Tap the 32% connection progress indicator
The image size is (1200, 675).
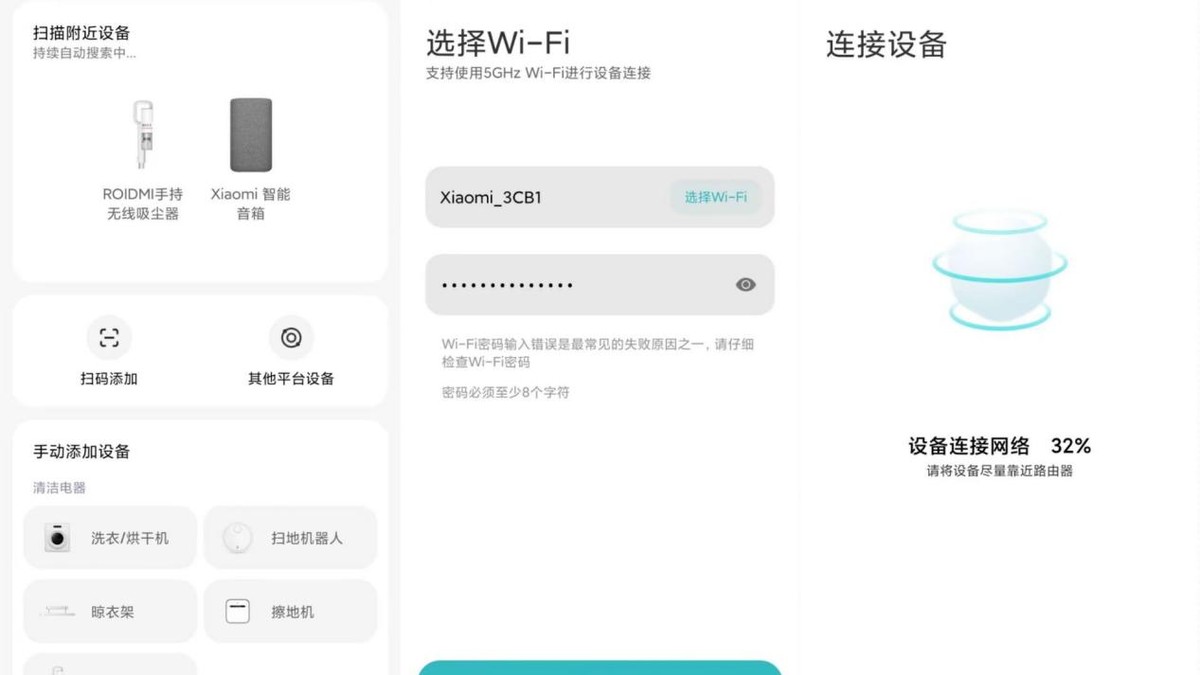[1071, 446]
